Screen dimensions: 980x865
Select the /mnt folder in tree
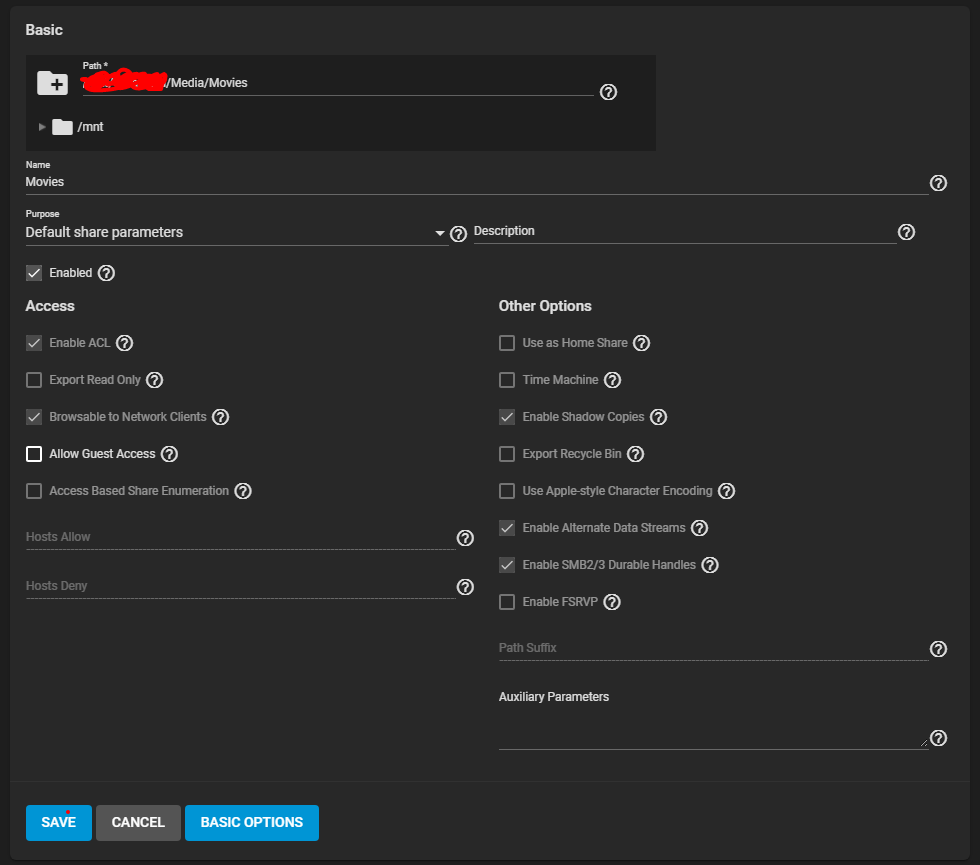(89, 127)
